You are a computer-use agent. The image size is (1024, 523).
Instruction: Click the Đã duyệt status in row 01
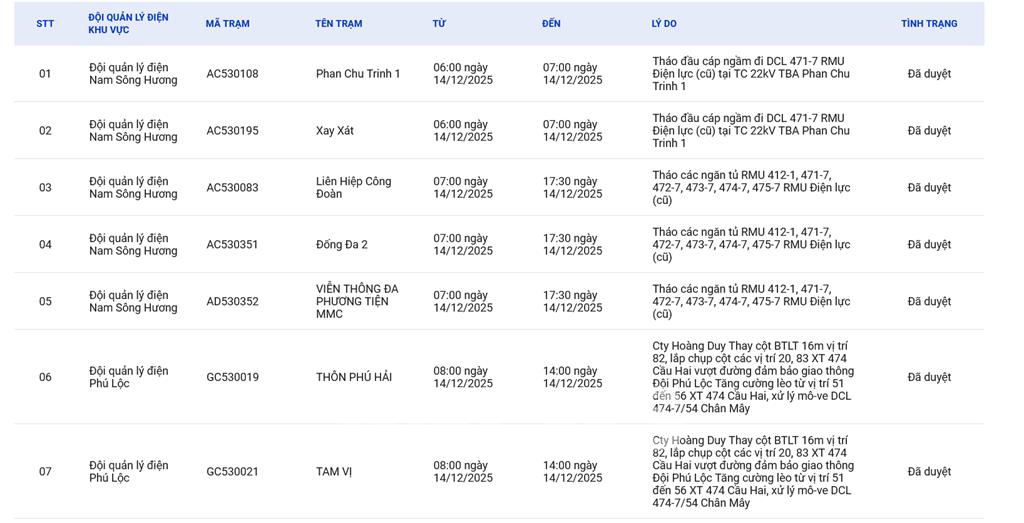(x=929, y=74)
